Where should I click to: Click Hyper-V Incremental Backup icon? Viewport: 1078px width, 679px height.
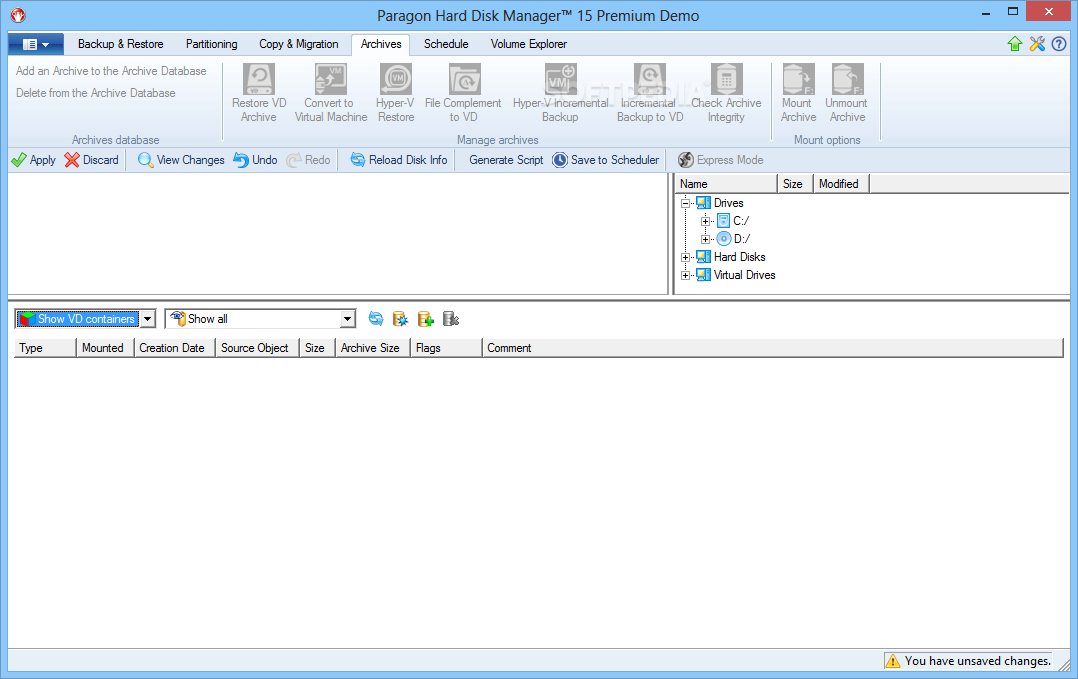pos(560,79)
